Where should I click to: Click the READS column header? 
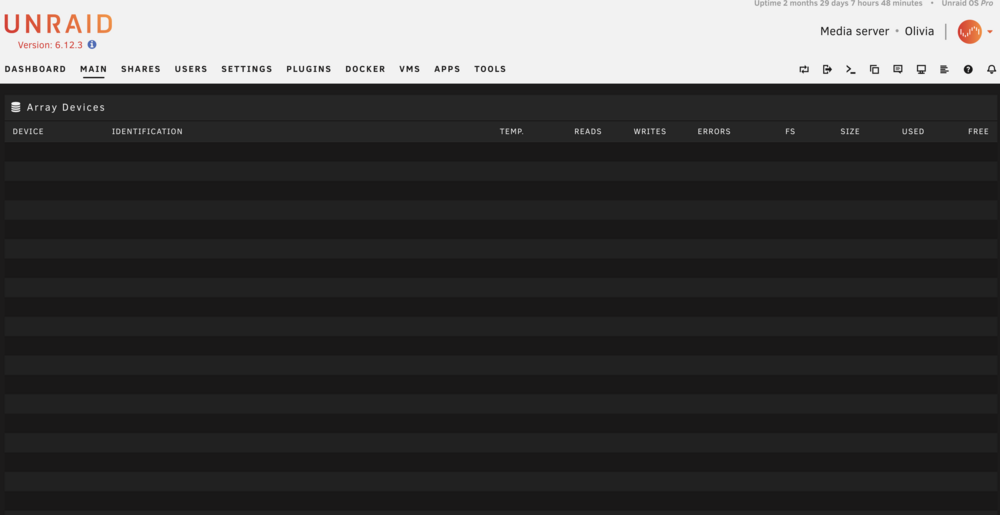588,132
